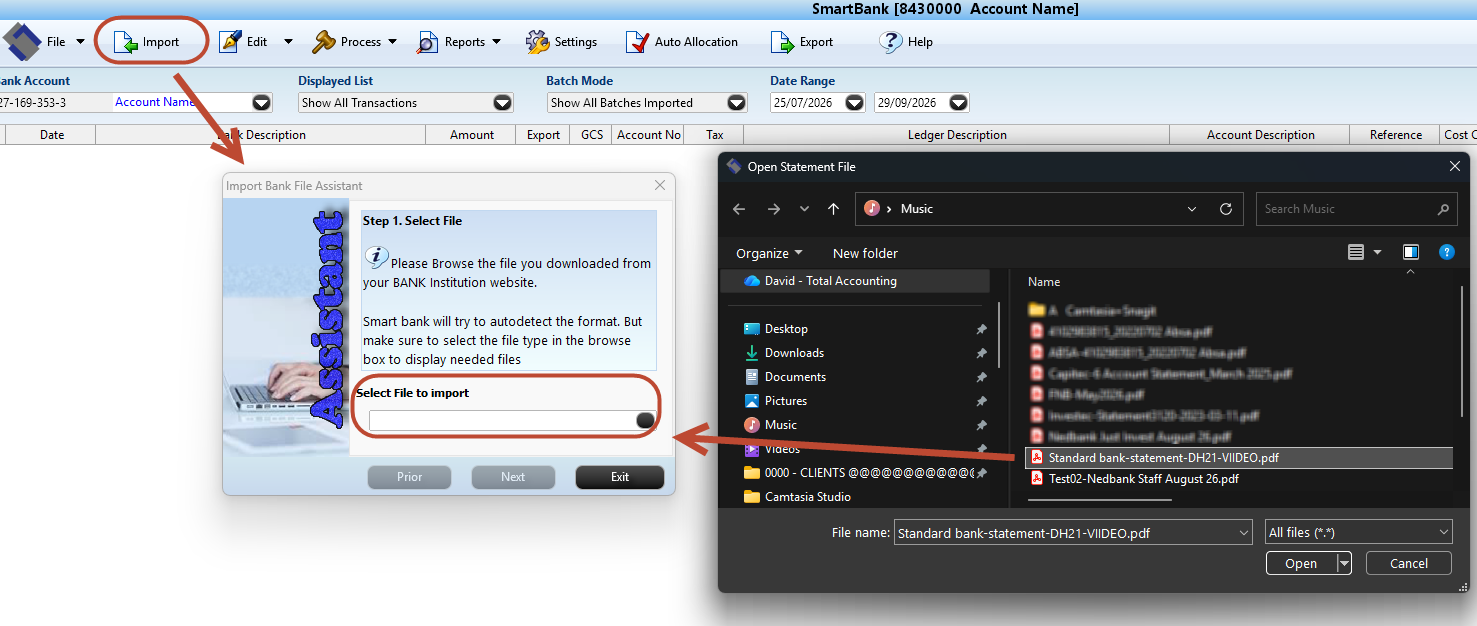The height and width of the screenshot is (626, 1477).
Task: Click the SmartBank diamond logo icon
Action: 21,42
